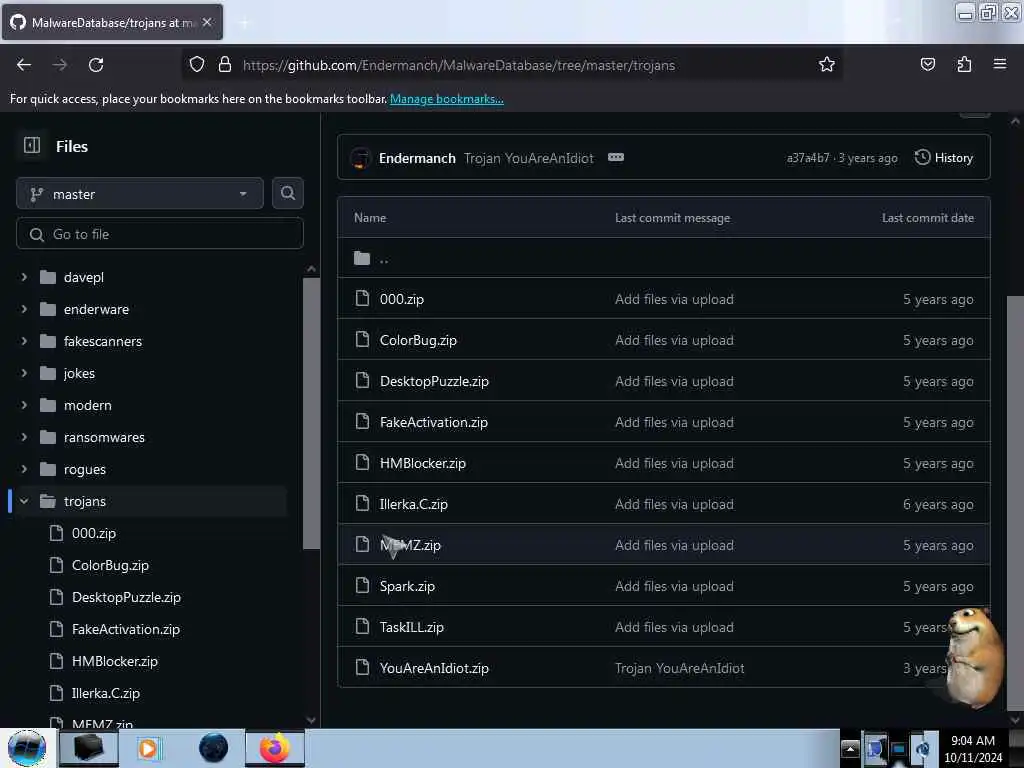The height and width of the screenshot is (768, 1024).
Task: Select DesktopPuzzle.zip in the file tree
Action: click(x=126, y=597)
